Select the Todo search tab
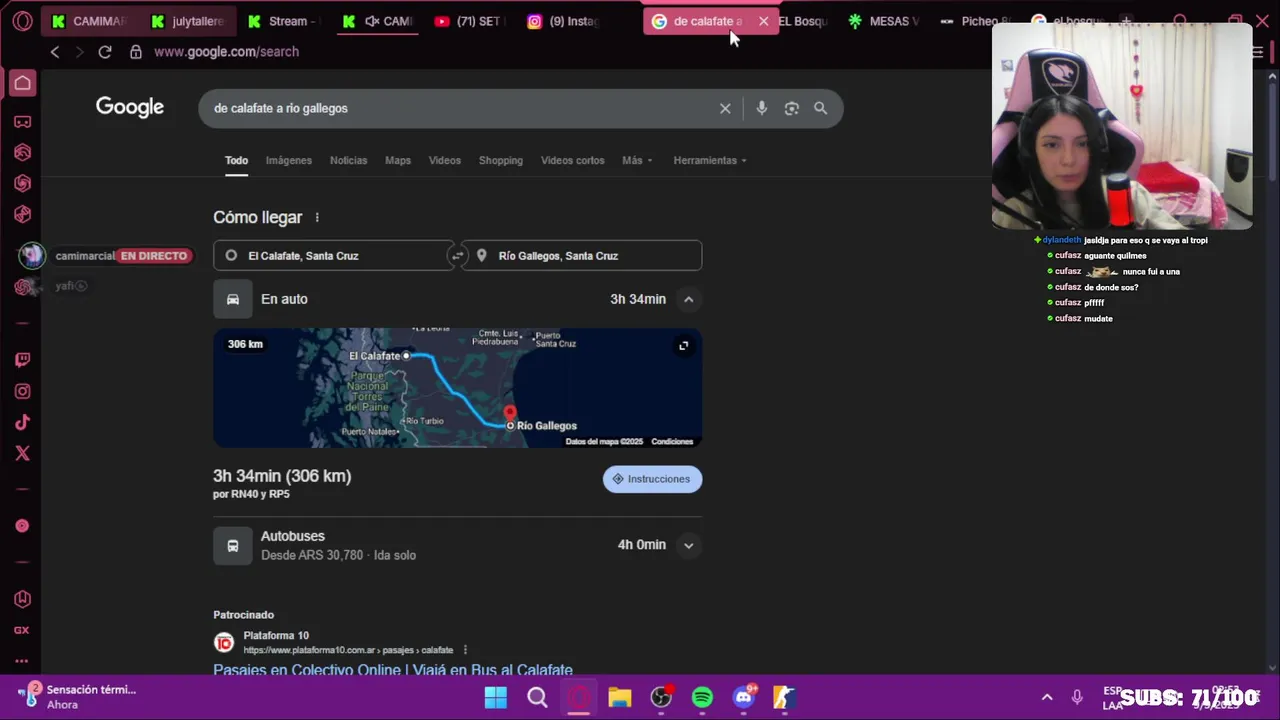This screenshot has width=1280, height=720. [x=236, y=160]
